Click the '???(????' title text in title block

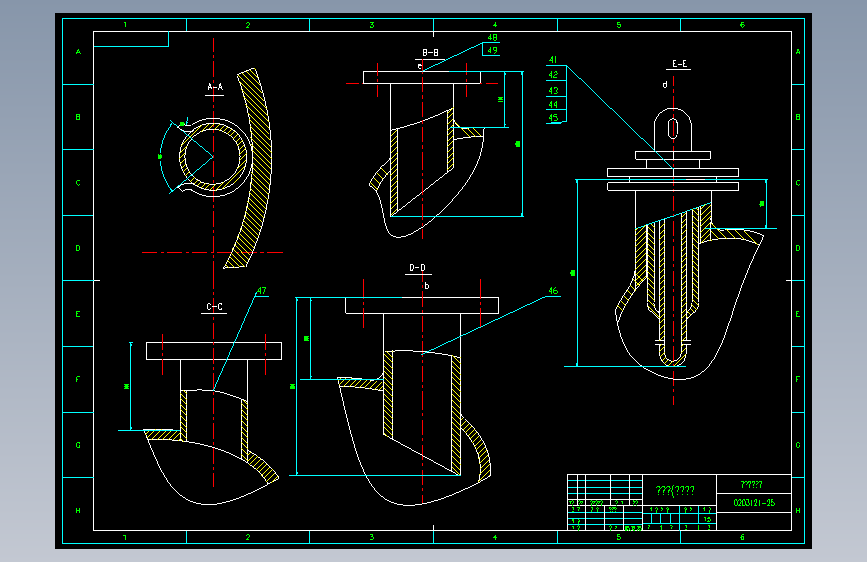click(x=675, y=491)
